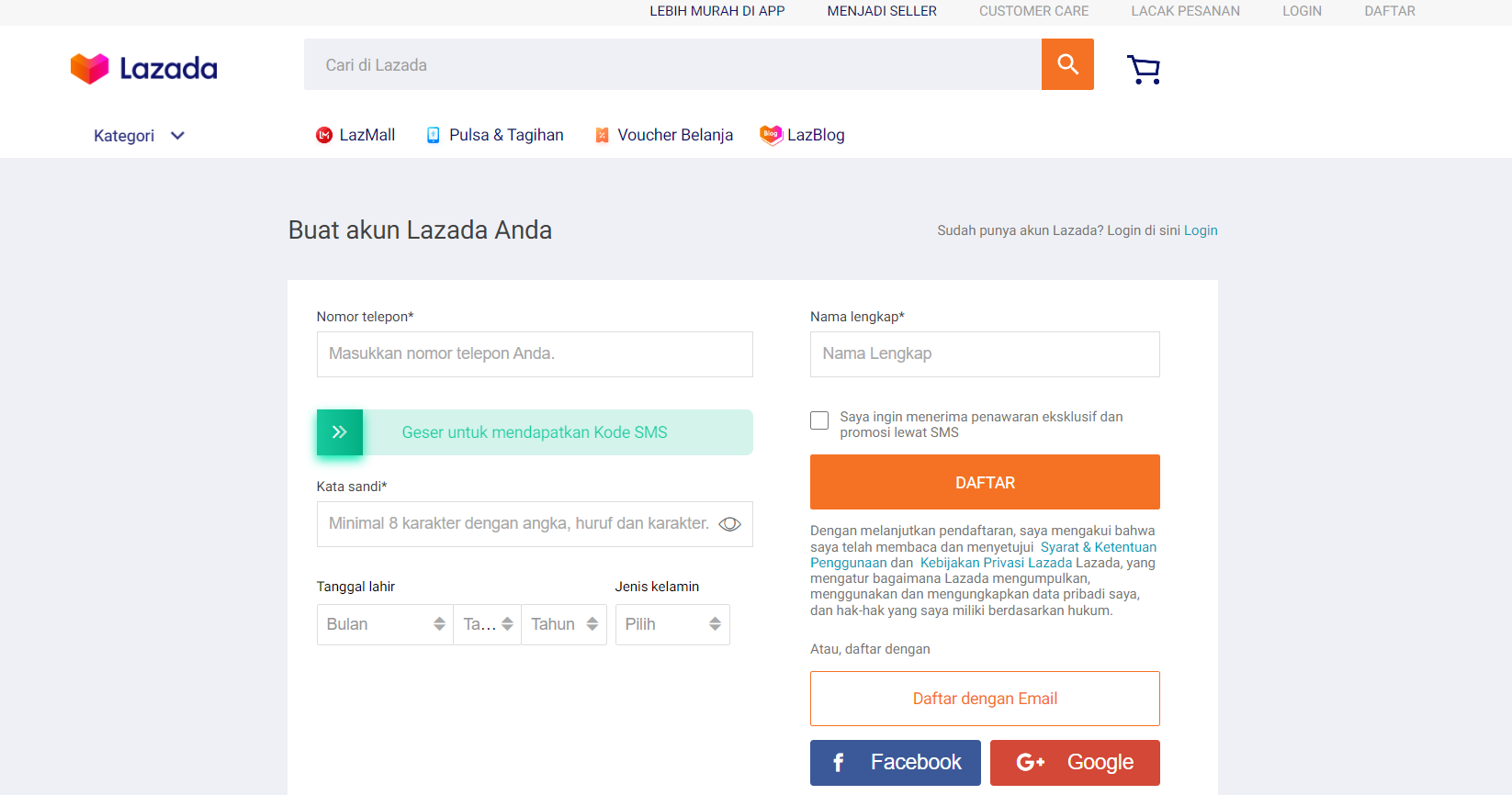Viewport: 1512px width, 795px height.
Task: Click the orange search magnifier button
Action: pos(1067,64)
